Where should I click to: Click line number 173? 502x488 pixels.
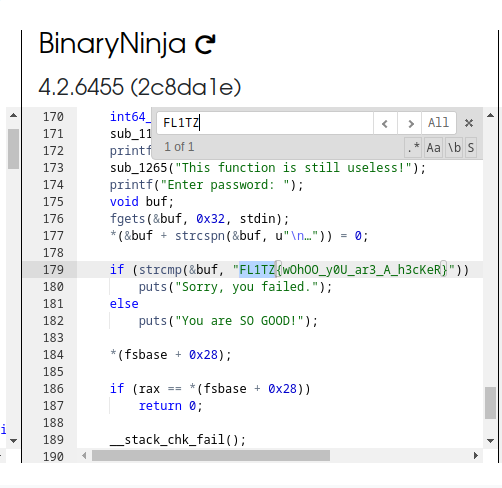tap(53, 168)
